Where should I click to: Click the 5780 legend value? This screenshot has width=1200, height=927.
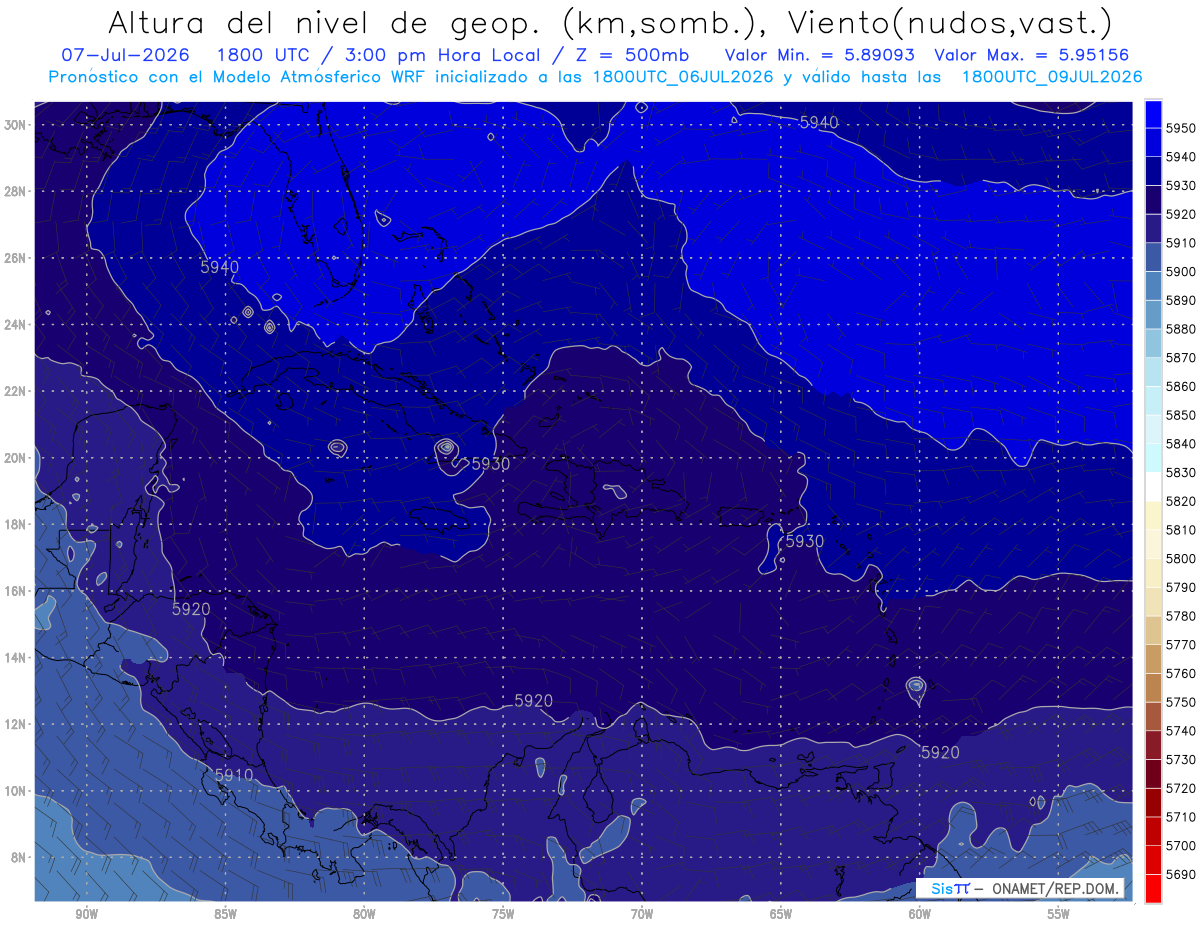coord(1181,616)
